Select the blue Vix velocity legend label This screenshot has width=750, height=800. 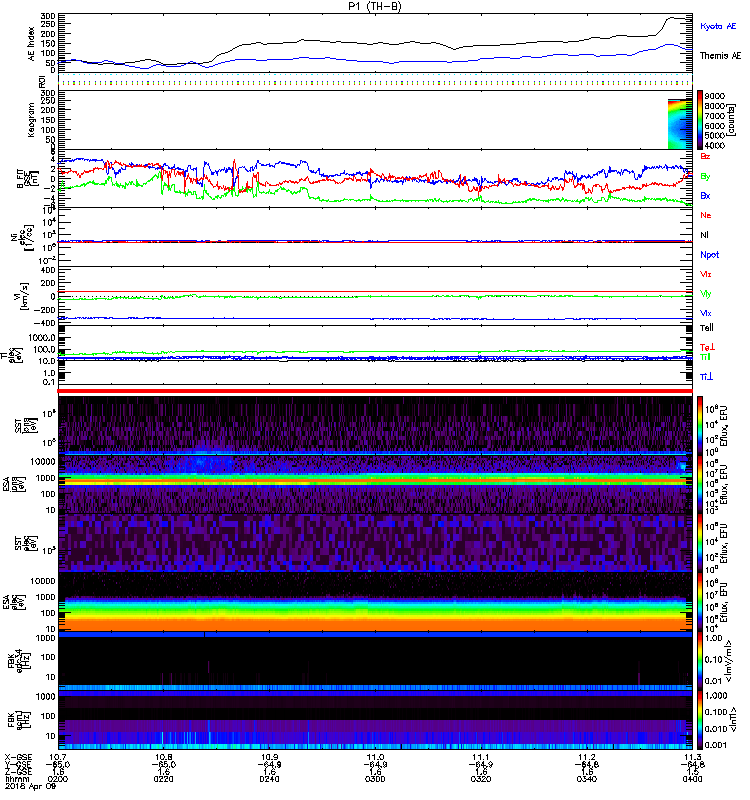[706, 313]
